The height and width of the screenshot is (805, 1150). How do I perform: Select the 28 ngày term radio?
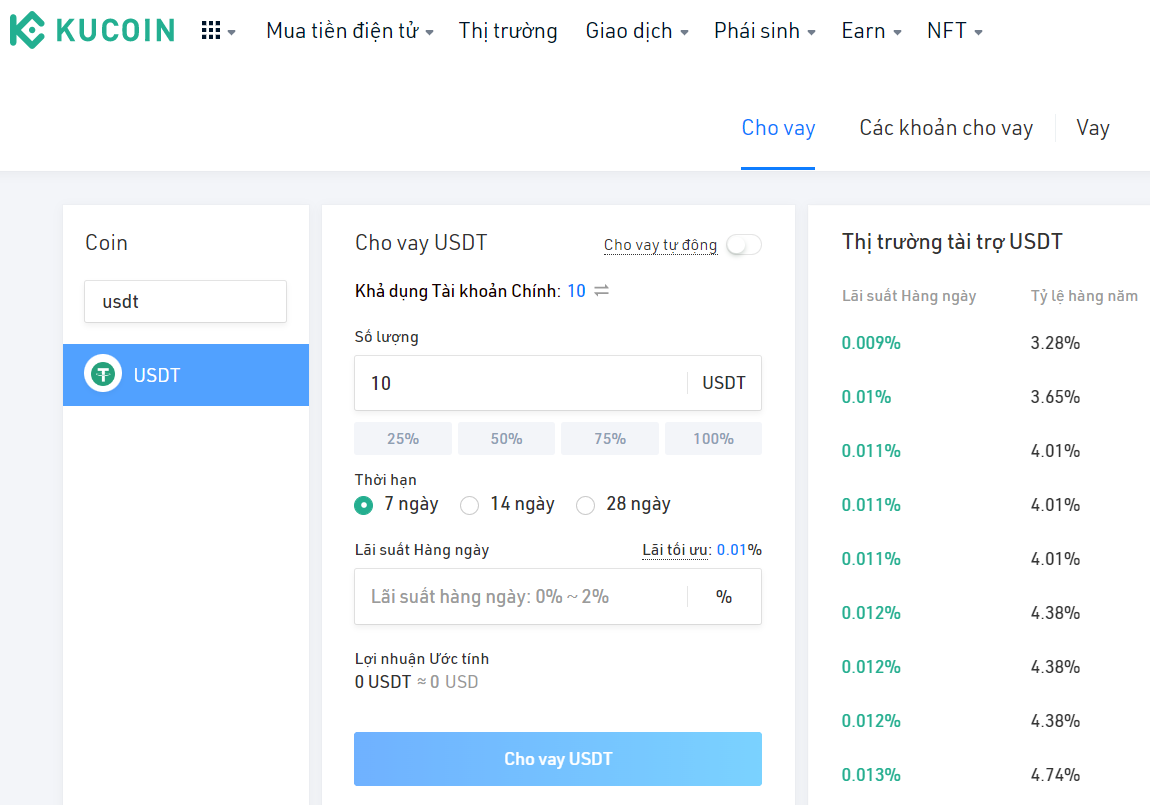[585, 505]
